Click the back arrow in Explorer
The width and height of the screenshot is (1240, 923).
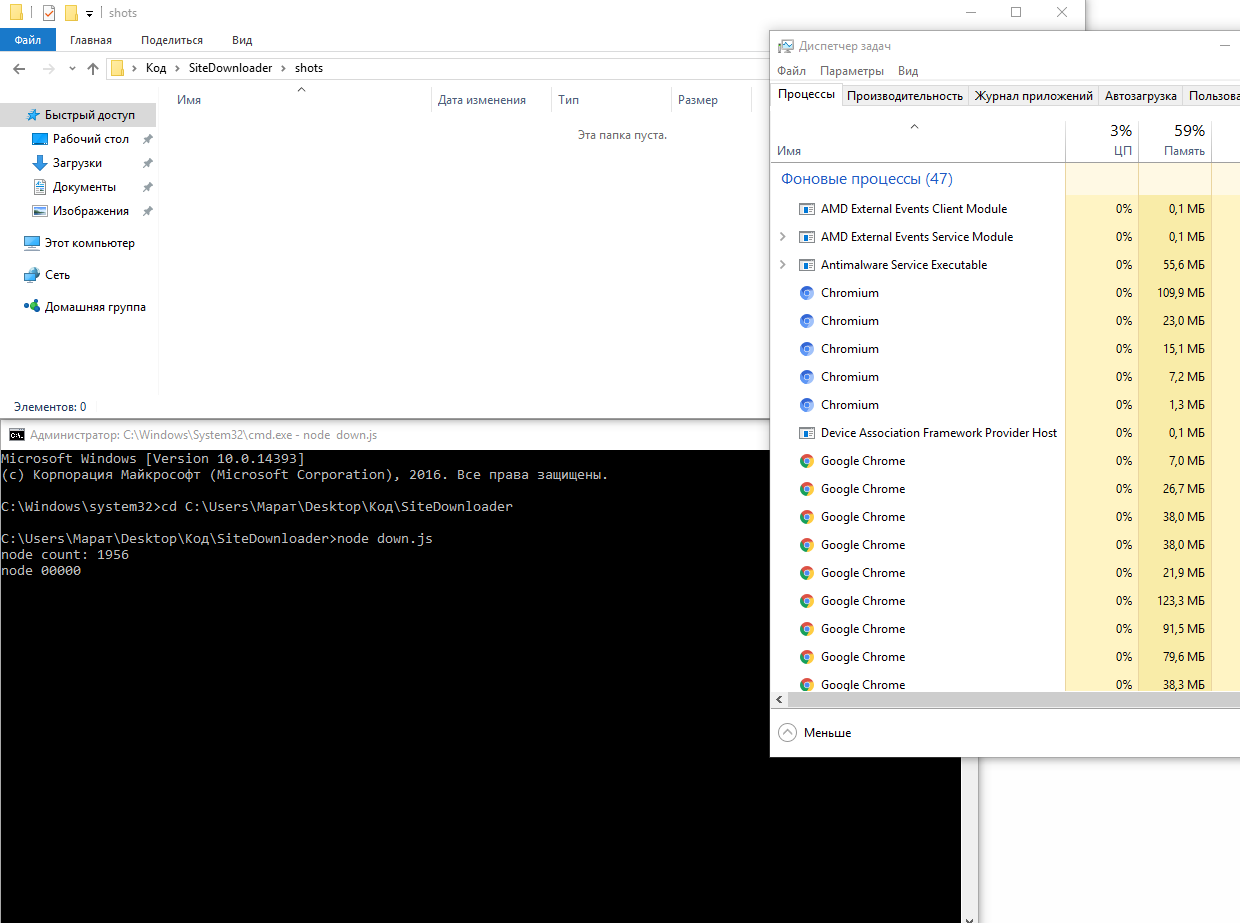tap(19, 68)
